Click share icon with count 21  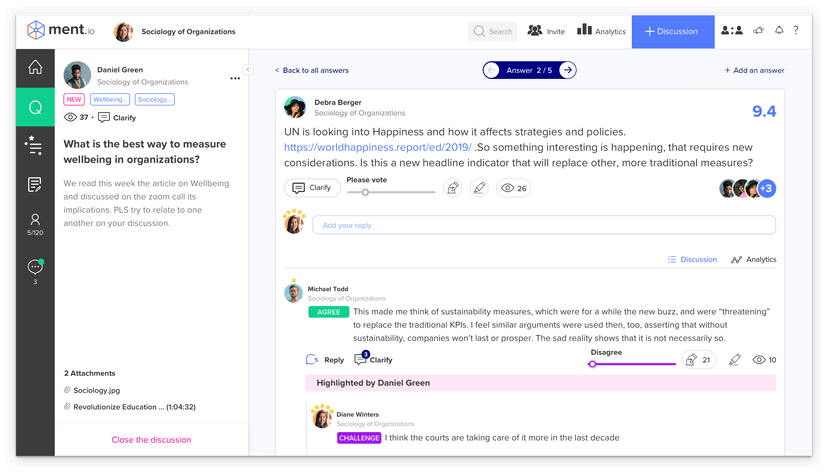tap(699, 360)
